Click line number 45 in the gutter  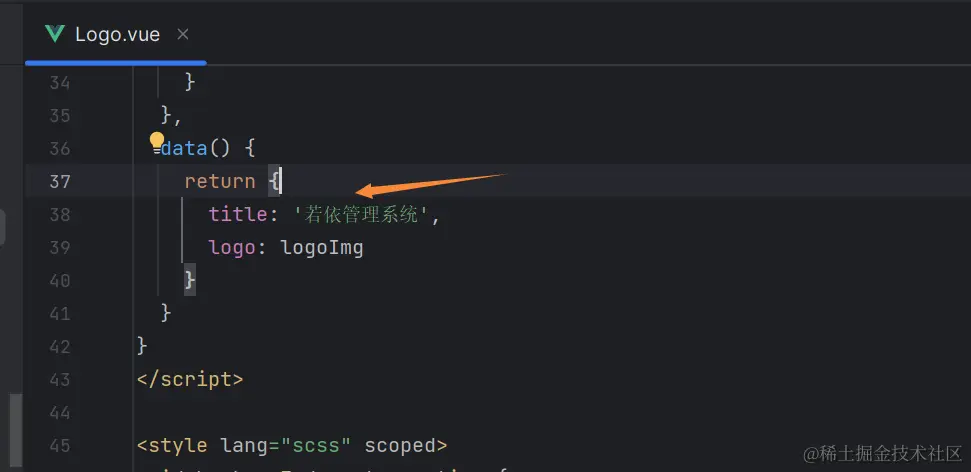pos(59,445)
